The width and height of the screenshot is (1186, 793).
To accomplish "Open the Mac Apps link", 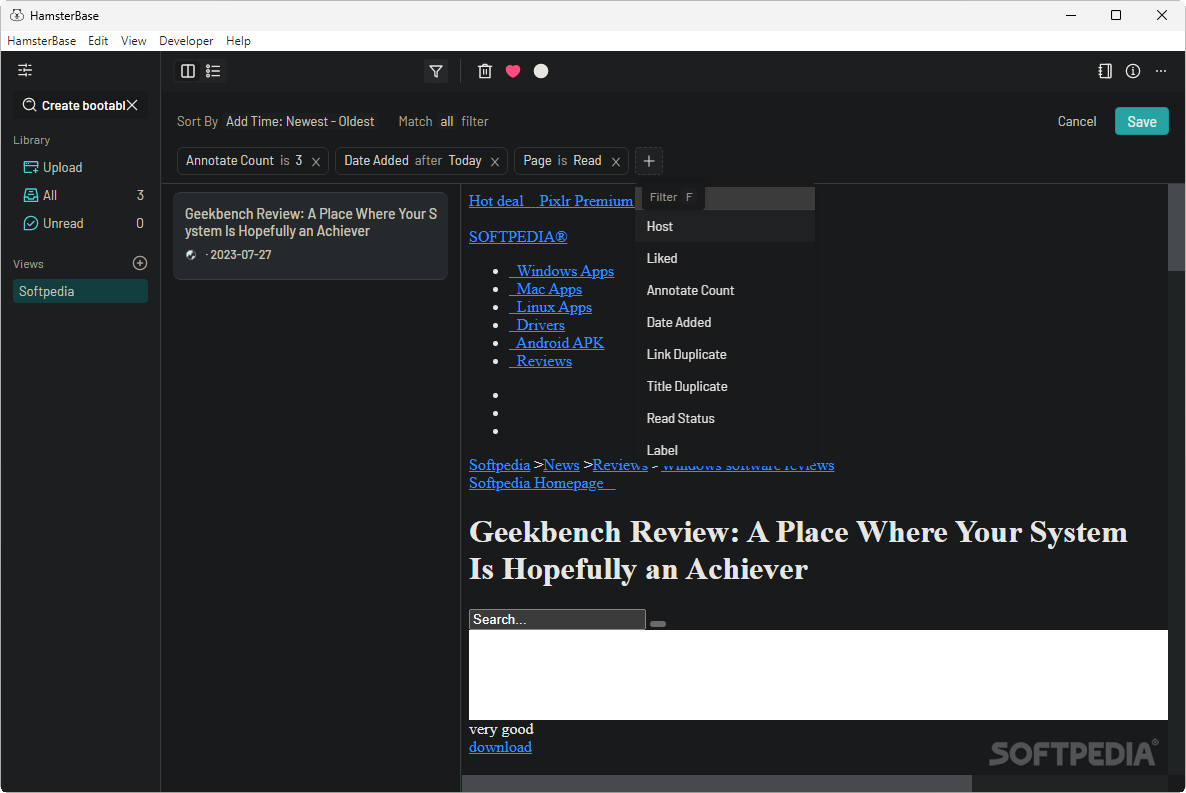I will click(x=545, y=289).
